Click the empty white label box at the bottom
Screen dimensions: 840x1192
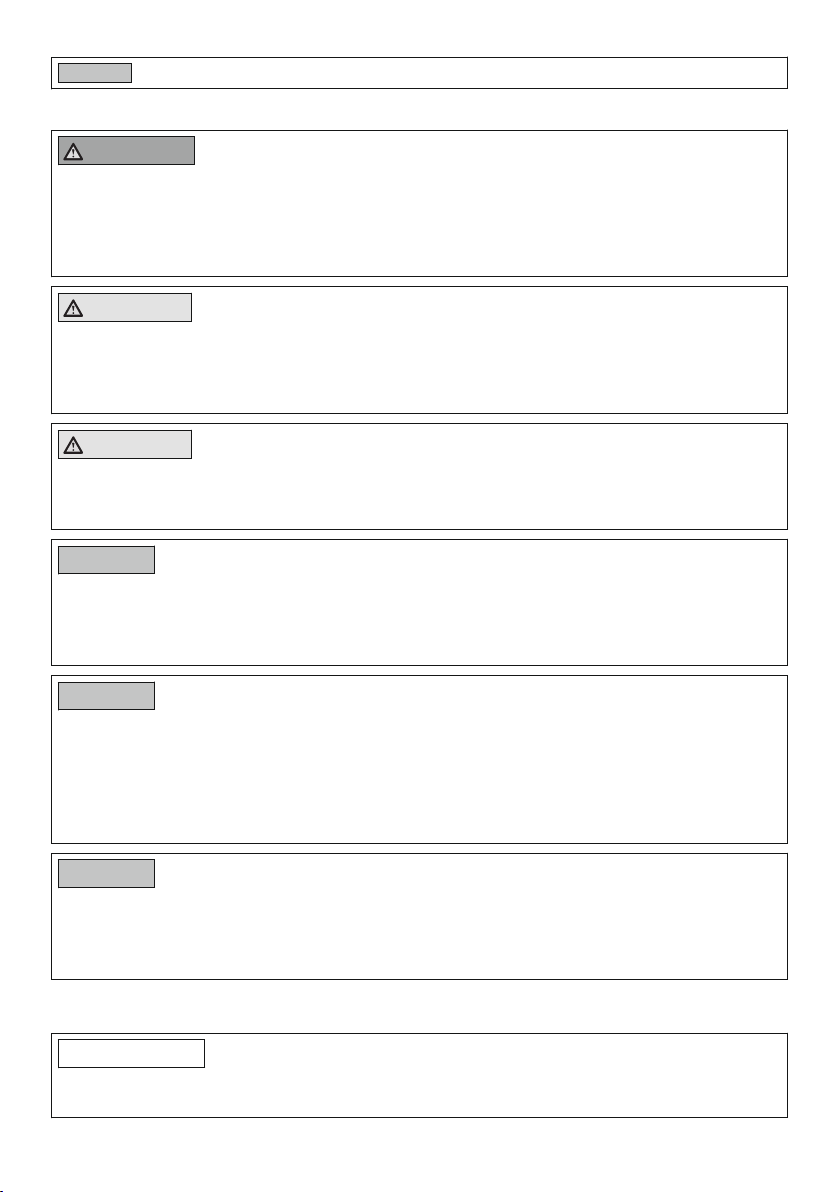tap(132, 1054)
